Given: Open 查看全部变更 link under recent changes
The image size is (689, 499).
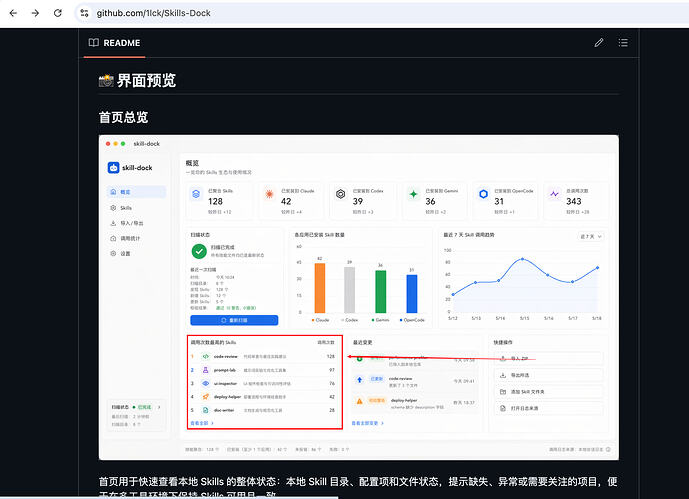Looking at the screenshot, I should point(368,423).
